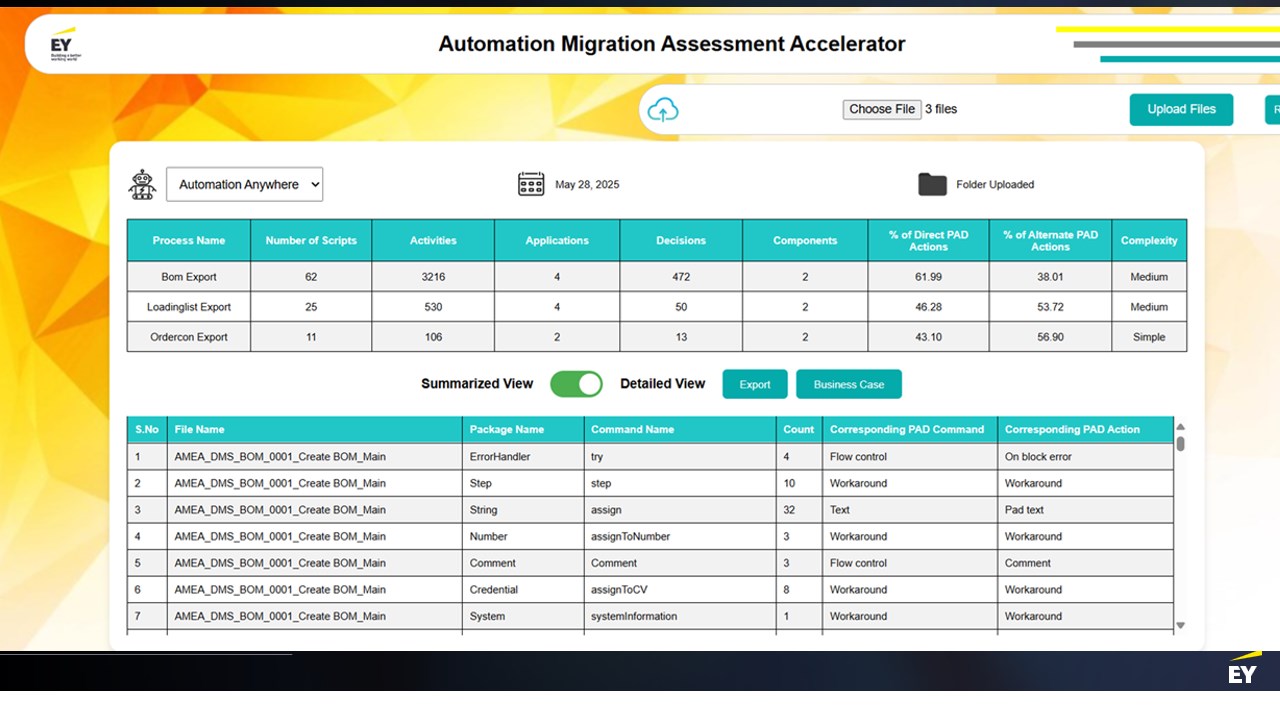Screen dimensions: 1280x720
Task: Open the Automation Anywhere dropdown
Action: point(244,184)
